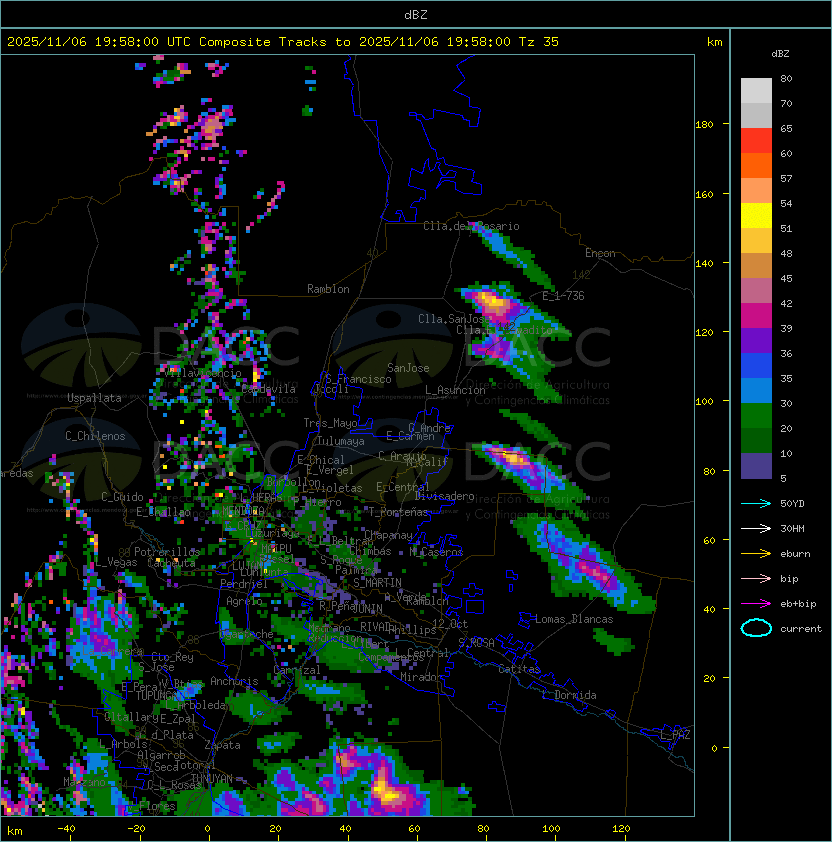Click the dBZ title at top
The height and width of the screenshot is (842, 832).
click(x=416, y=14)
